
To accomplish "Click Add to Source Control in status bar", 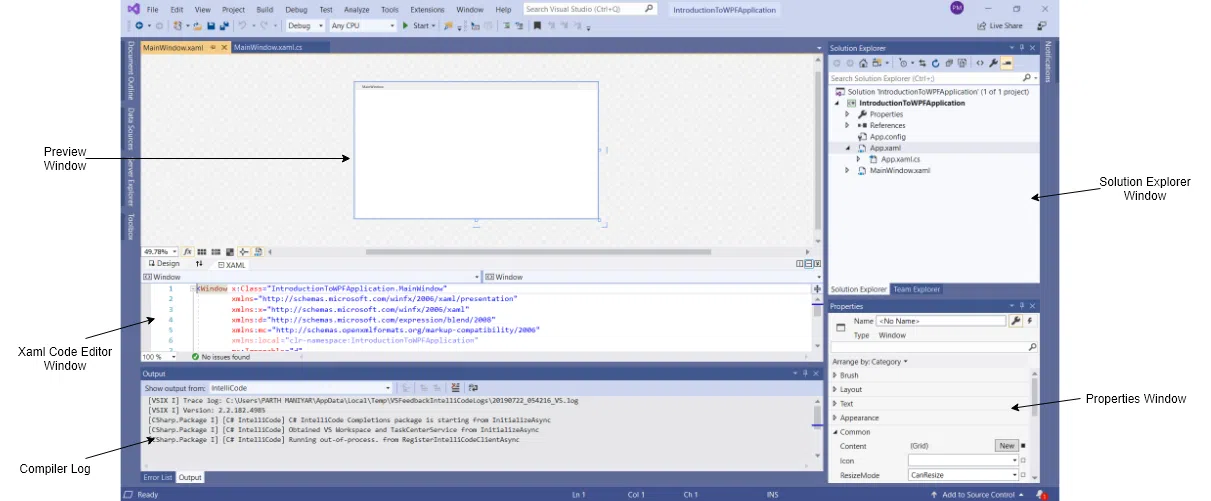I will coord(978,495).
